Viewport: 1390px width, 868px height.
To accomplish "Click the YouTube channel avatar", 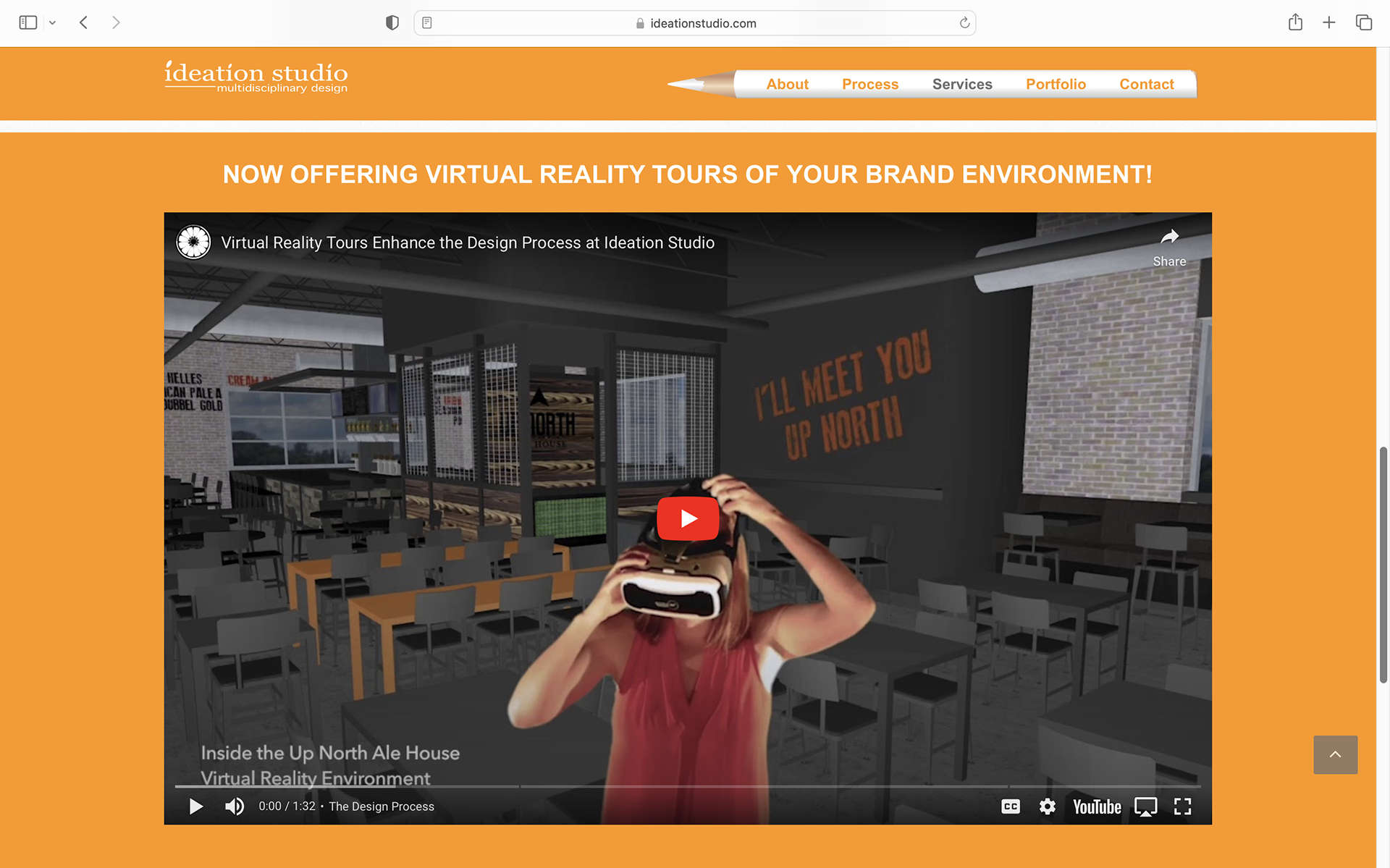I will [x=193, y=242].
